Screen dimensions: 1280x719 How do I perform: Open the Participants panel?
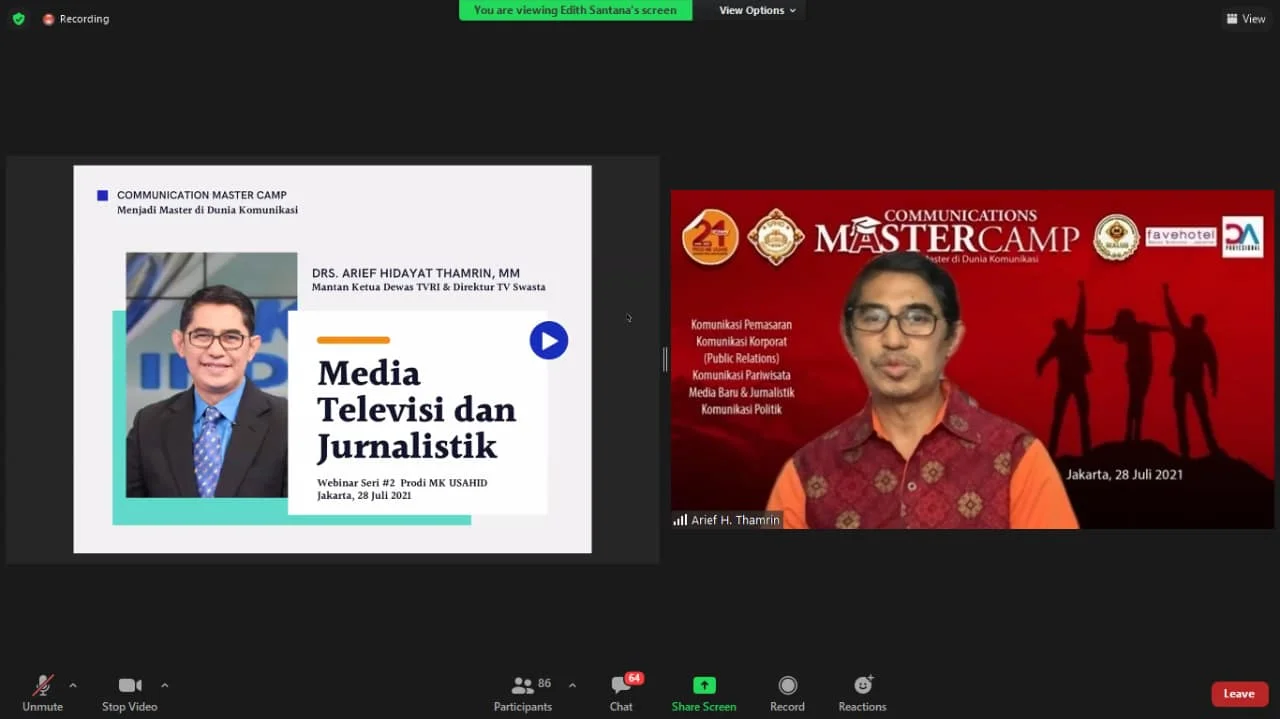pyautogui.click(x=522, y=693)
